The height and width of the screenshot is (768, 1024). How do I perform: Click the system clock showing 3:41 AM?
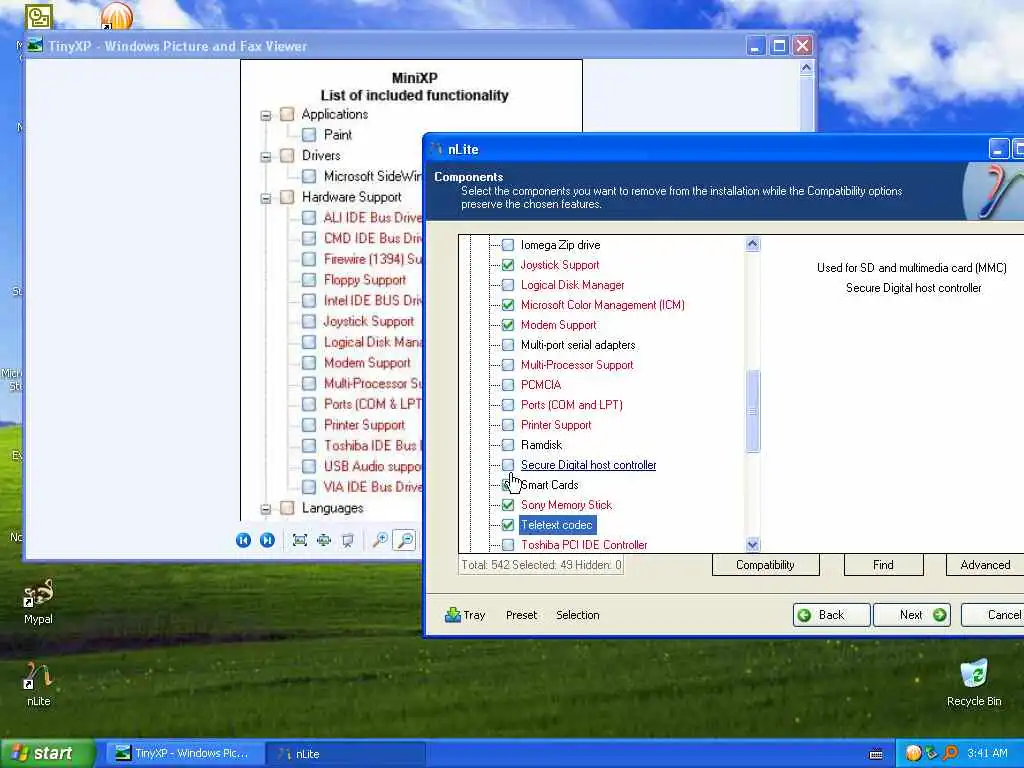click(x=987, y=753)
